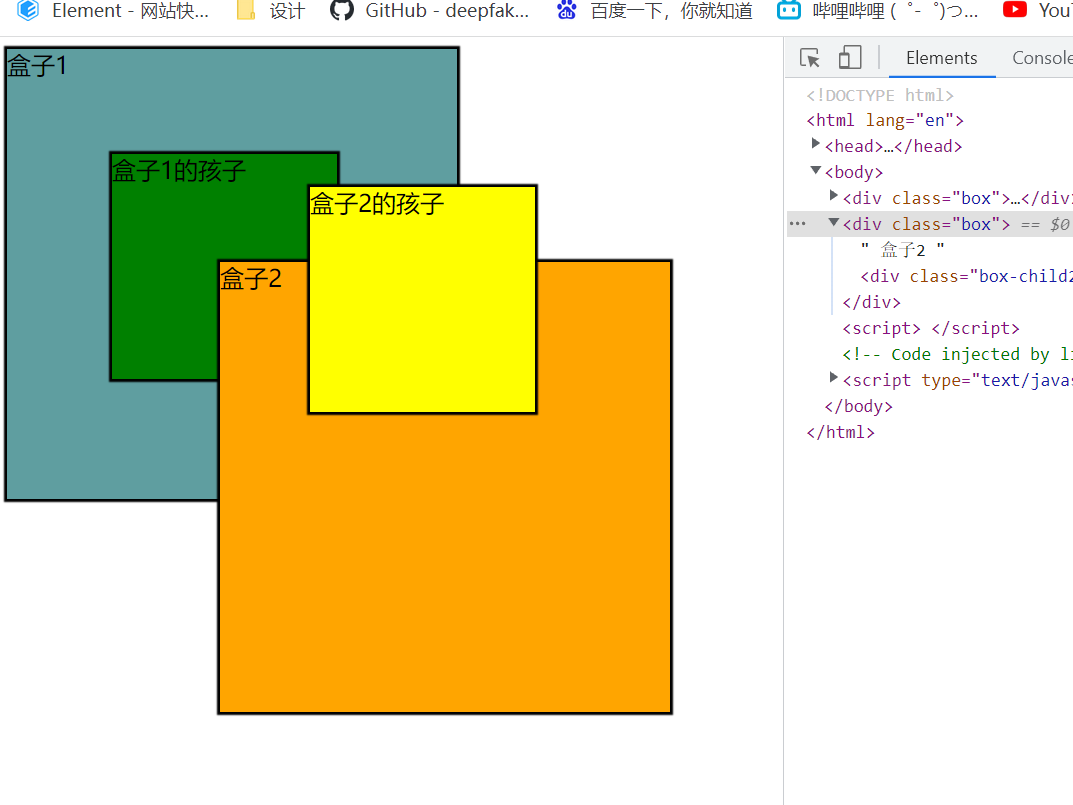Open the Element - 网站快... bookmark
Image resolution: width=1073 pixels, height=805 pixels.
point(130,10)
